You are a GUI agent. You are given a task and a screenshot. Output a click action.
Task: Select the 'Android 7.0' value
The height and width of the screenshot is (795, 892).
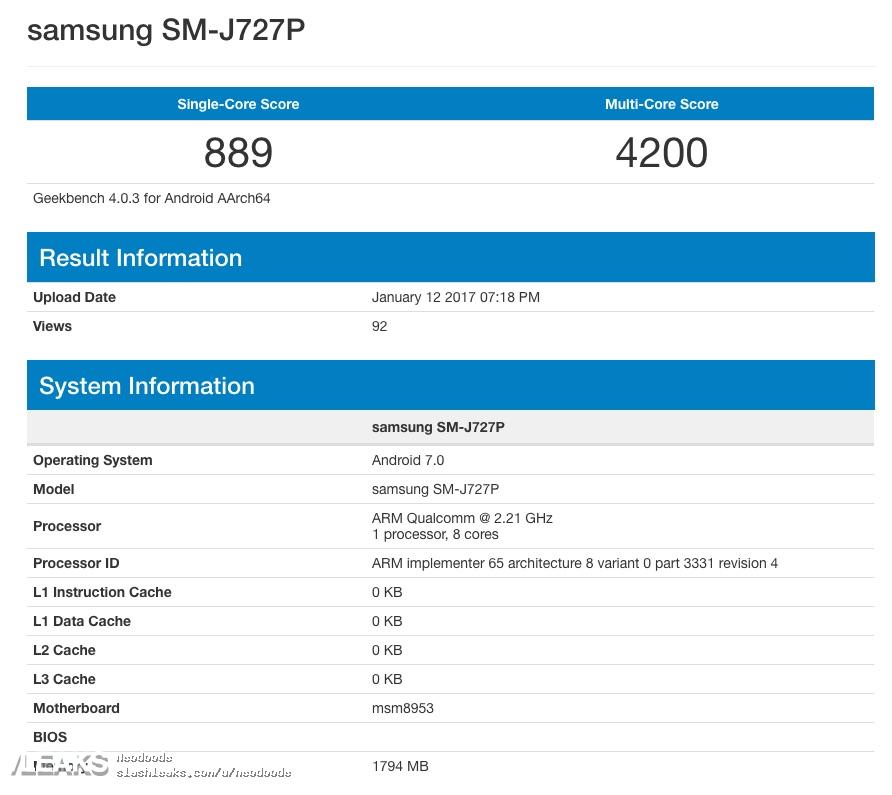click(x=408, y=460)
